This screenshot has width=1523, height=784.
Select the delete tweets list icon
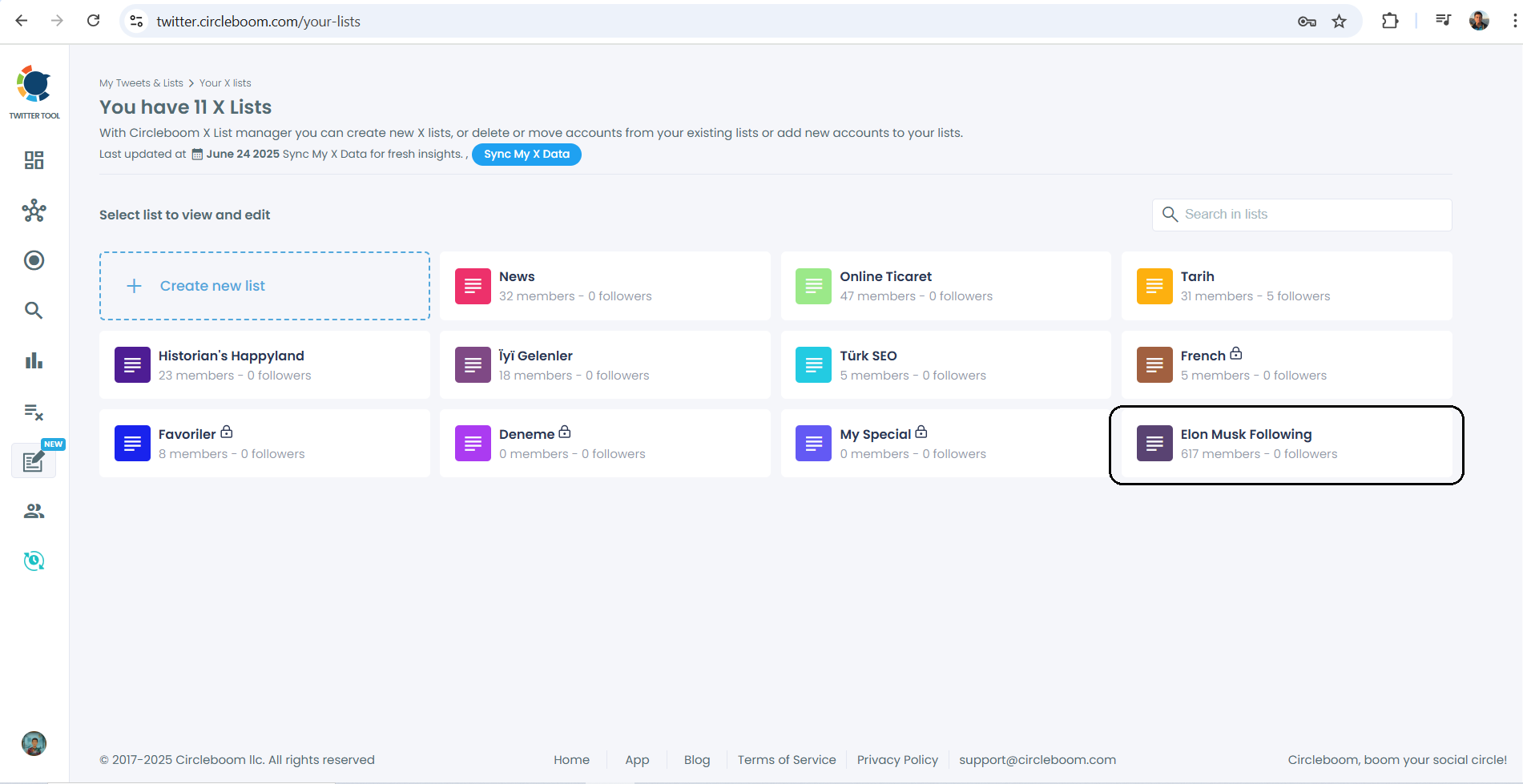pos(34,411)
